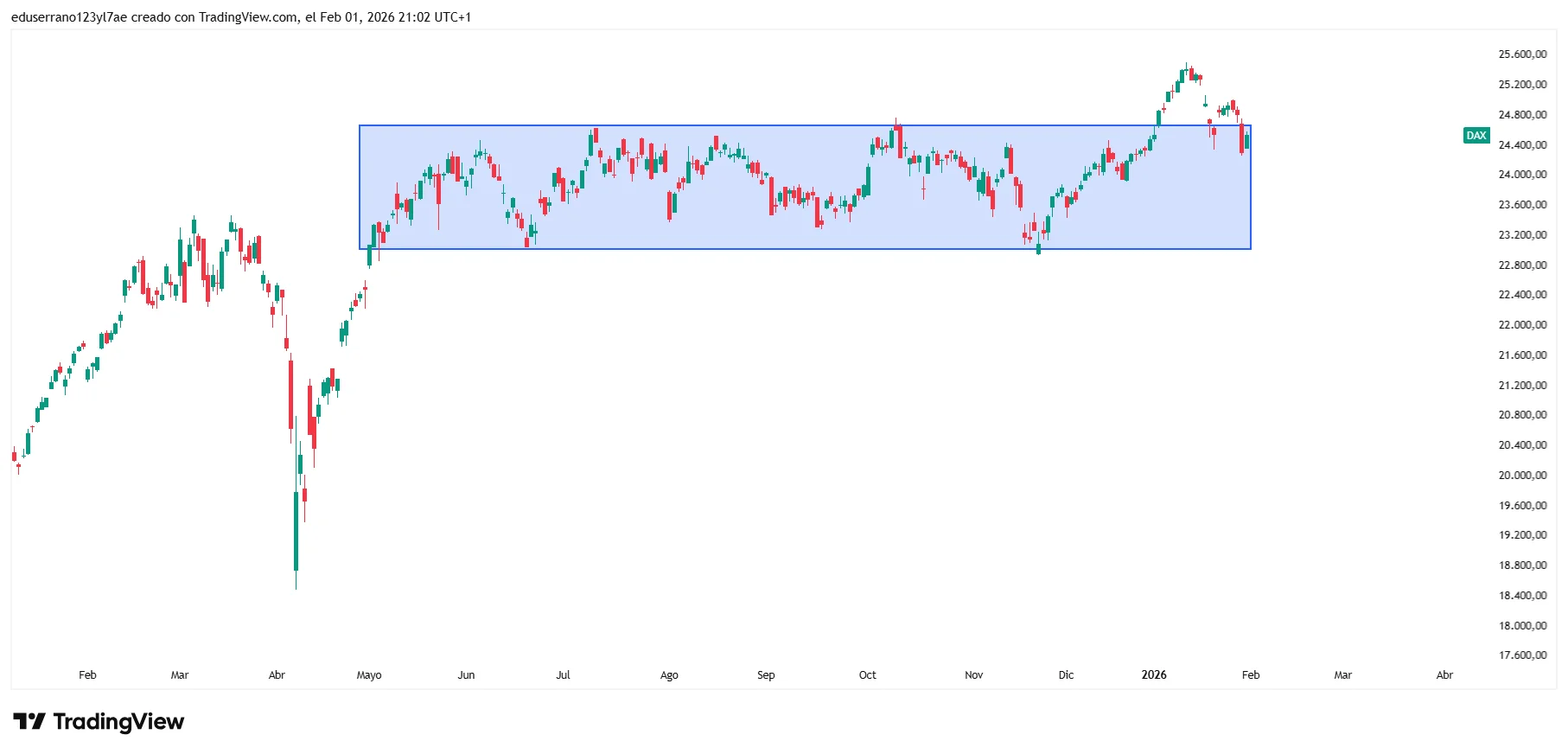Select the Dic time axis label
The image size is (1568, 754).
1066,675
